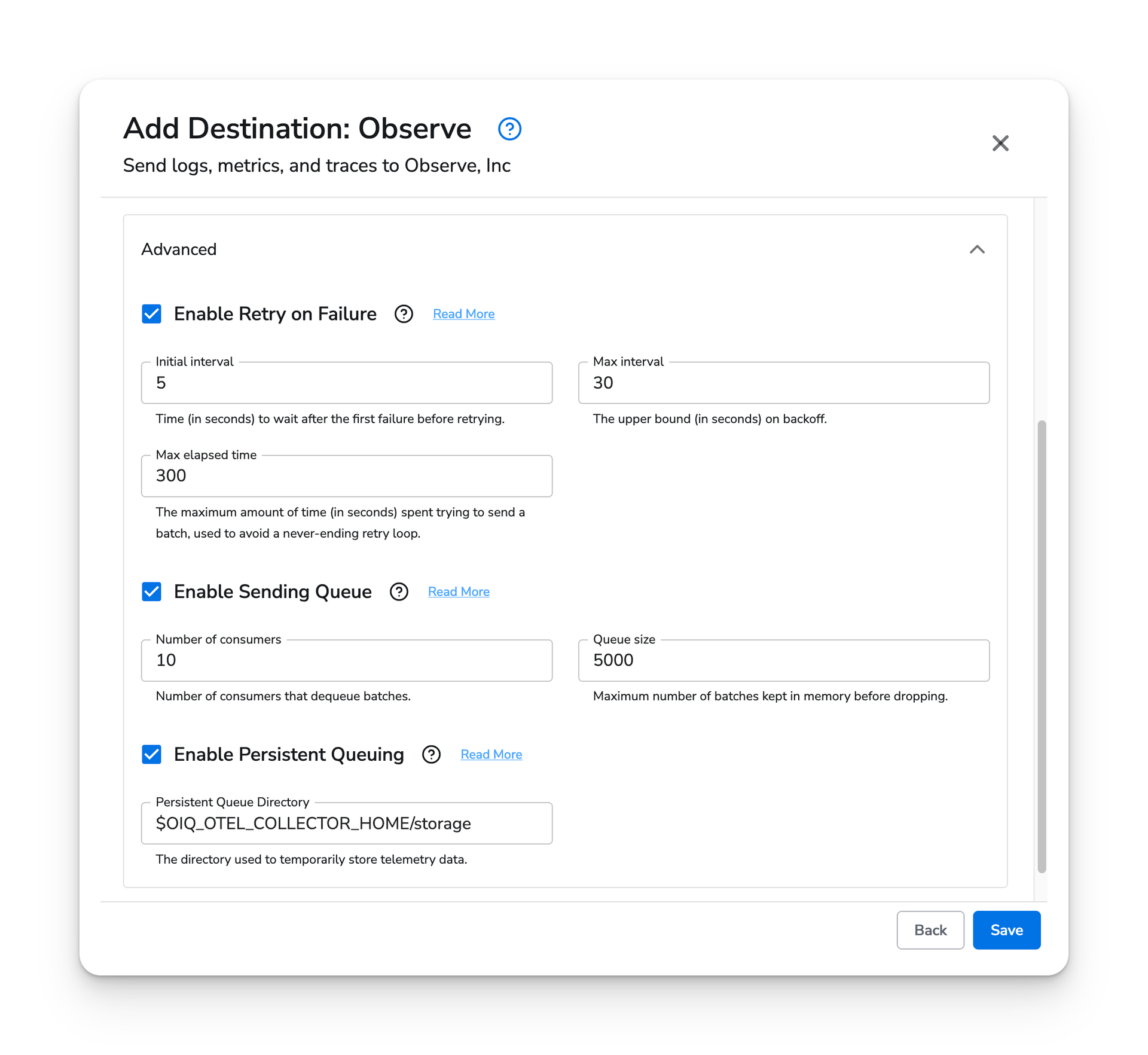Show help tooltip for Persistent Queuing

431,754
